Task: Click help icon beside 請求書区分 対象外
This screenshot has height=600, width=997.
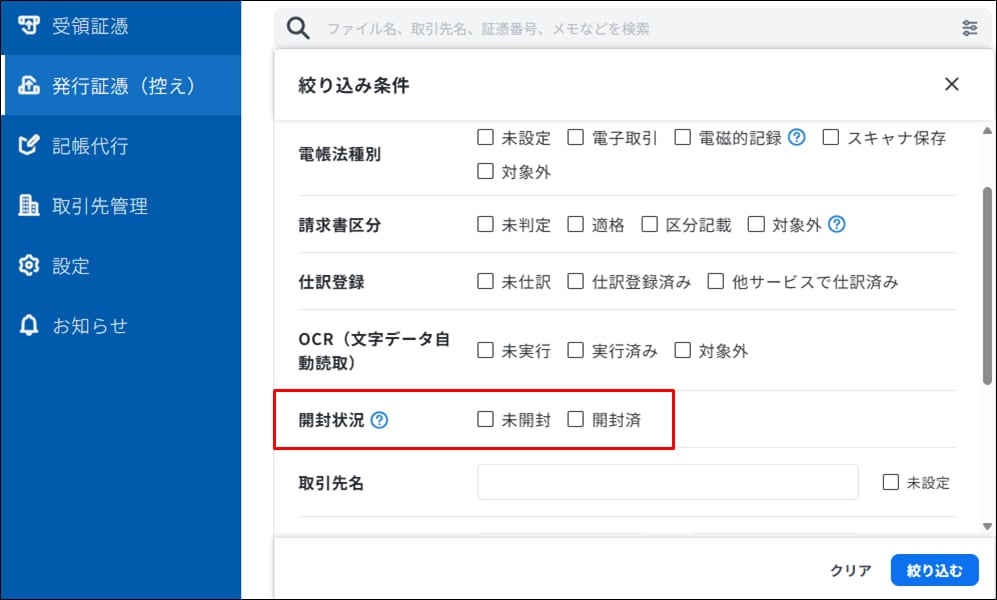Action: point(837,225)
